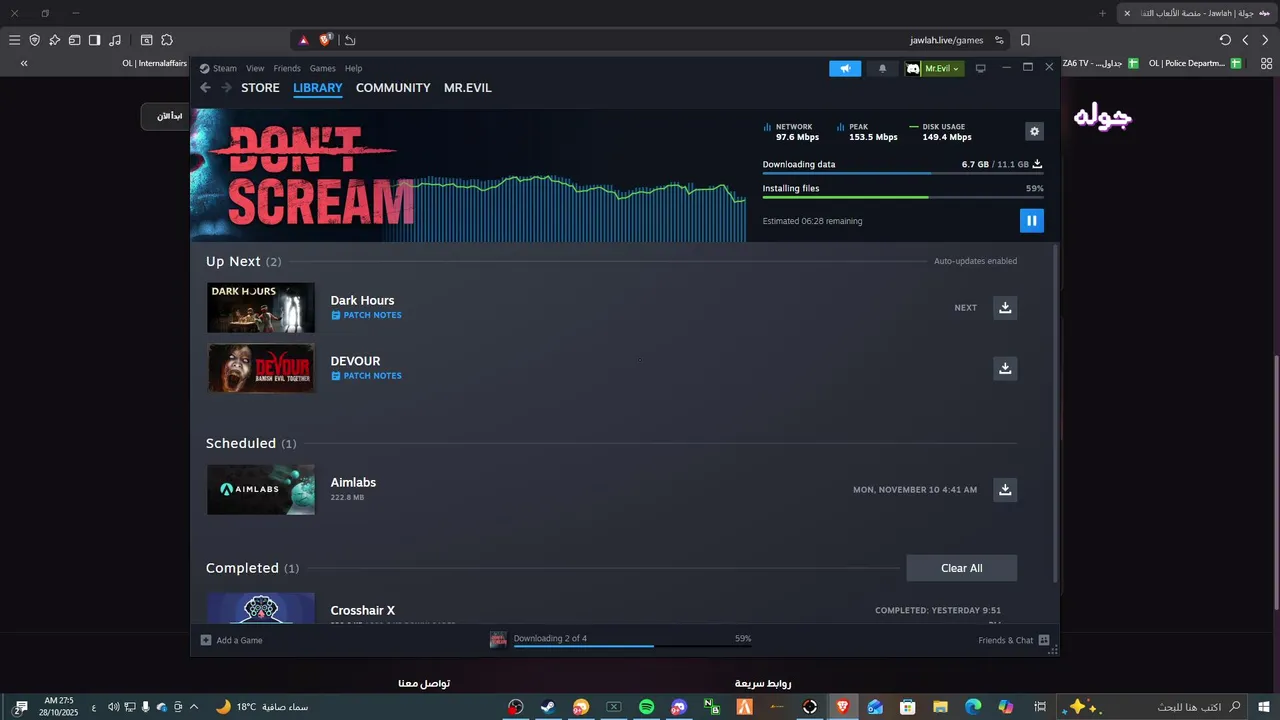1280x720 pixels.
Task: Toggle the microphone tray icon
Action: (146, 707)
